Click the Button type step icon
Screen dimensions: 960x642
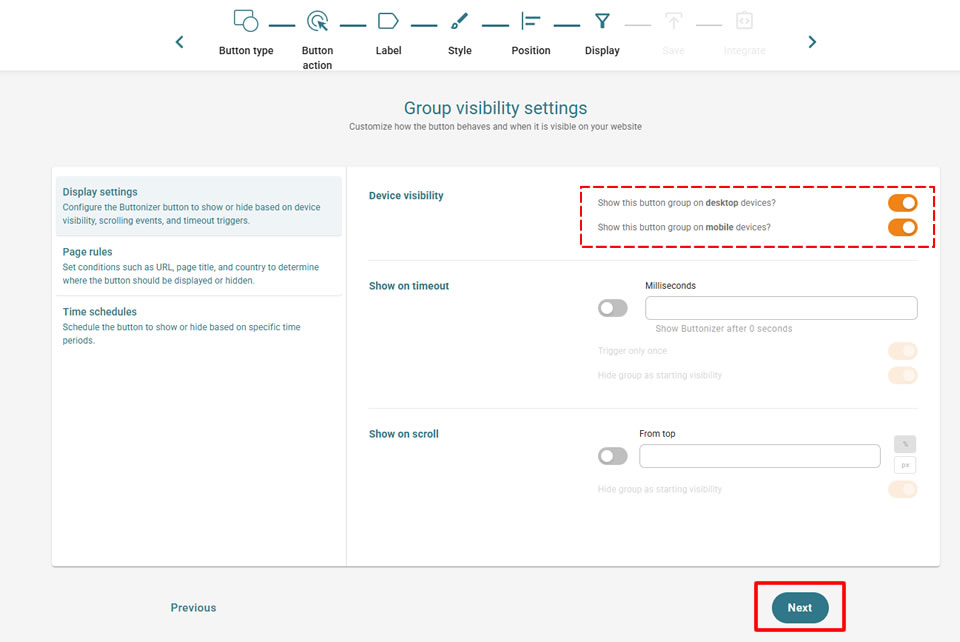(246, 21)
